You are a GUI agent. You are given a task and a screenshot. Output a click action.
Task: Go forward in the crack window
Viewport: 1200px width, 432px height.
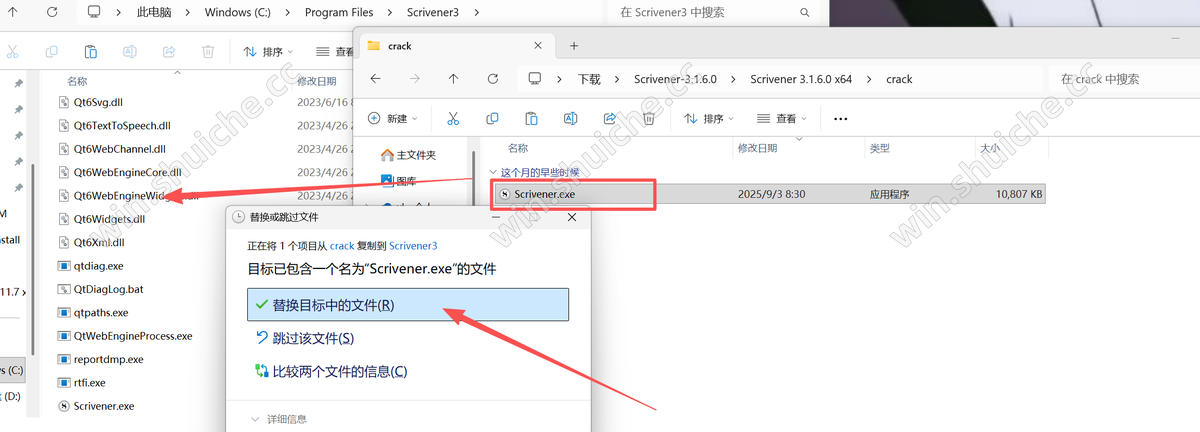pos(414,79)
